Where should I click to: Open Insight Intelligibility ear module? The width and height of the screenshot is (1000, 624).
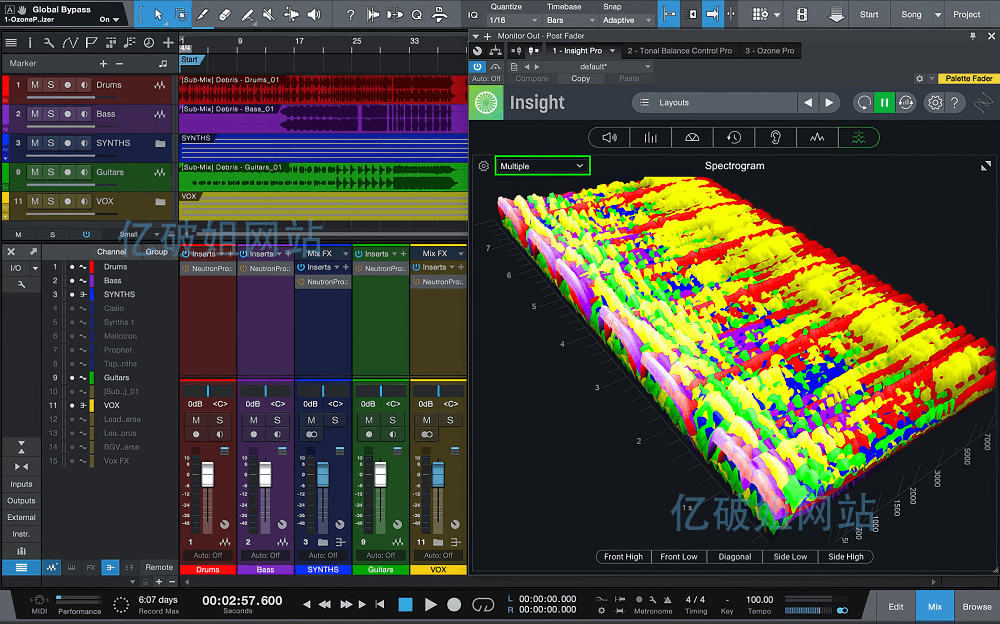point(776,137)
